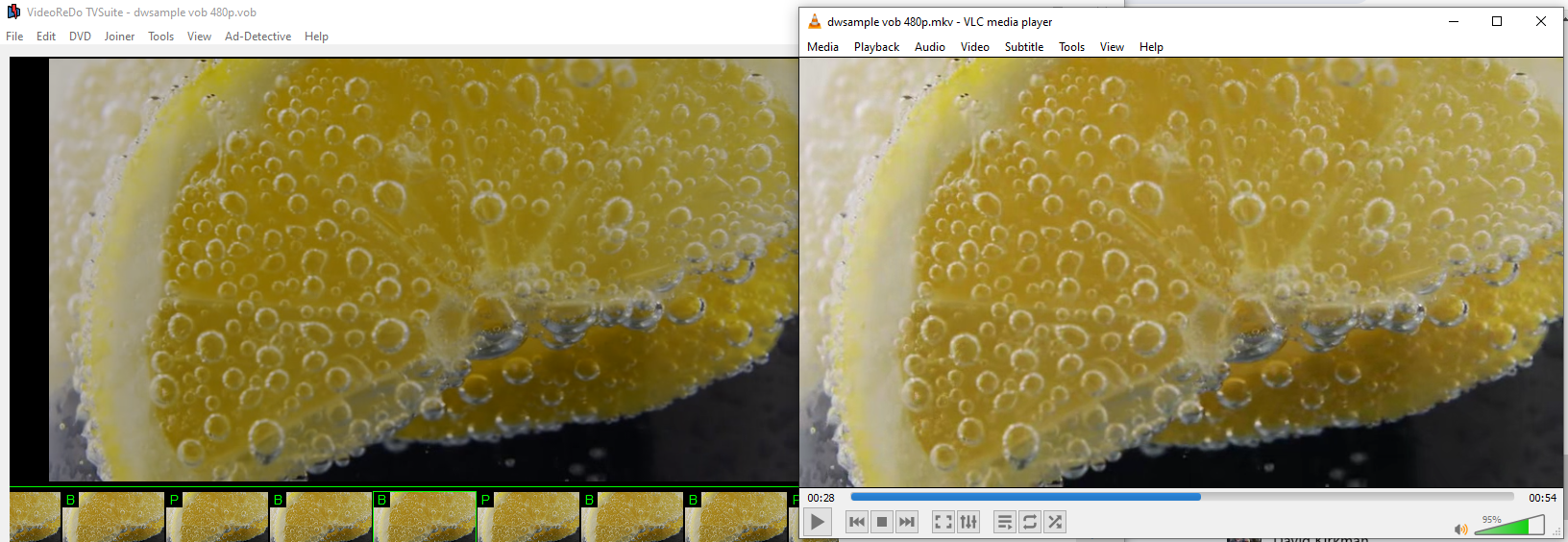Open VideoReDo DVD menu
Screen dimensions: 1568x542
(80, 37)
